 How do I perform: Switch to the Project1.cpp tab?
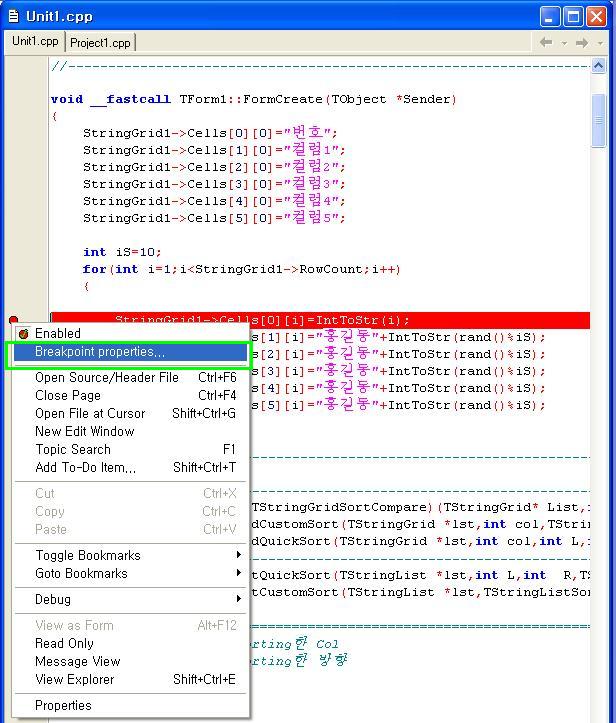100,43
